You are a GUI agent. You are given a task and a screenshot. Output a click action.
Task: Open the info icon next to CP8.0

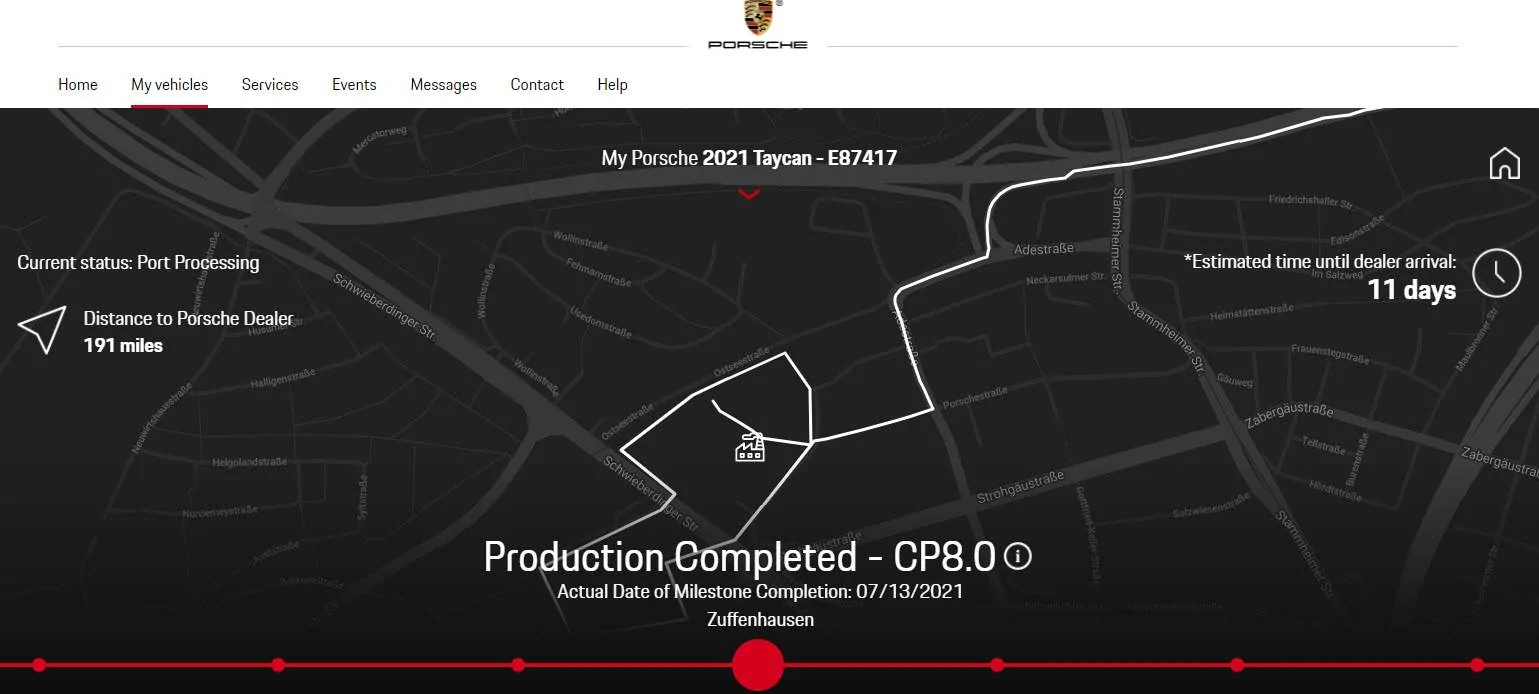[1017, 556]
